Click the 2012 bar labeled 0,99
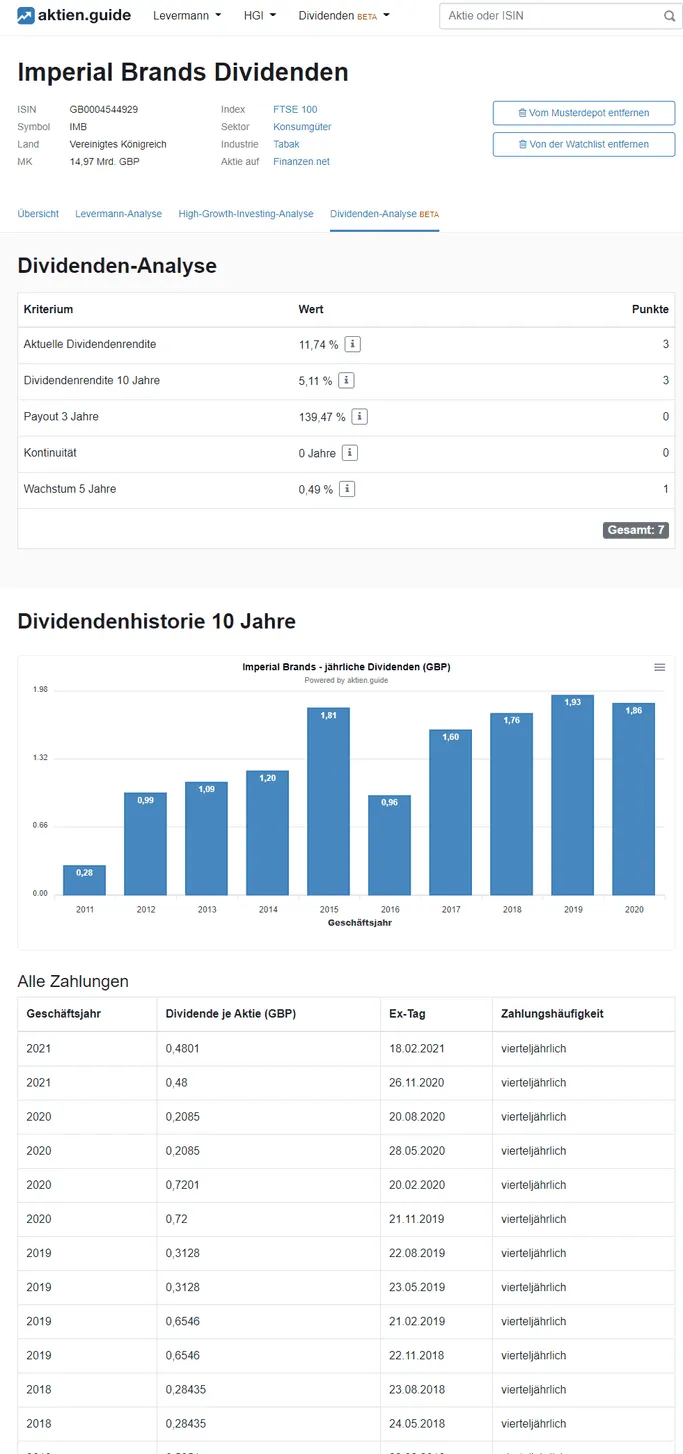Image resolution: width=683 pixels, height=1454 pixels. tap(145, 844)
